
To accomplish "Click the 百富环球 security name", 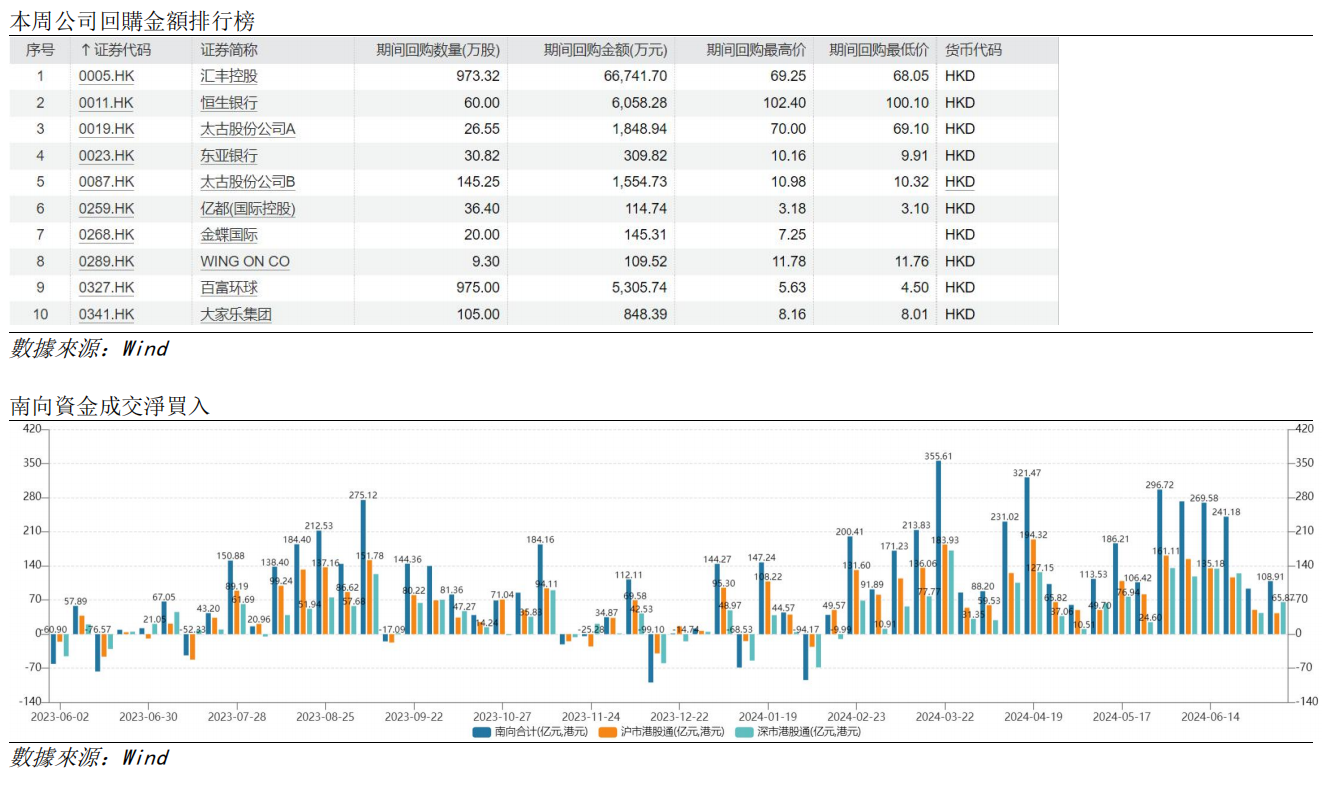I will 229,288.
